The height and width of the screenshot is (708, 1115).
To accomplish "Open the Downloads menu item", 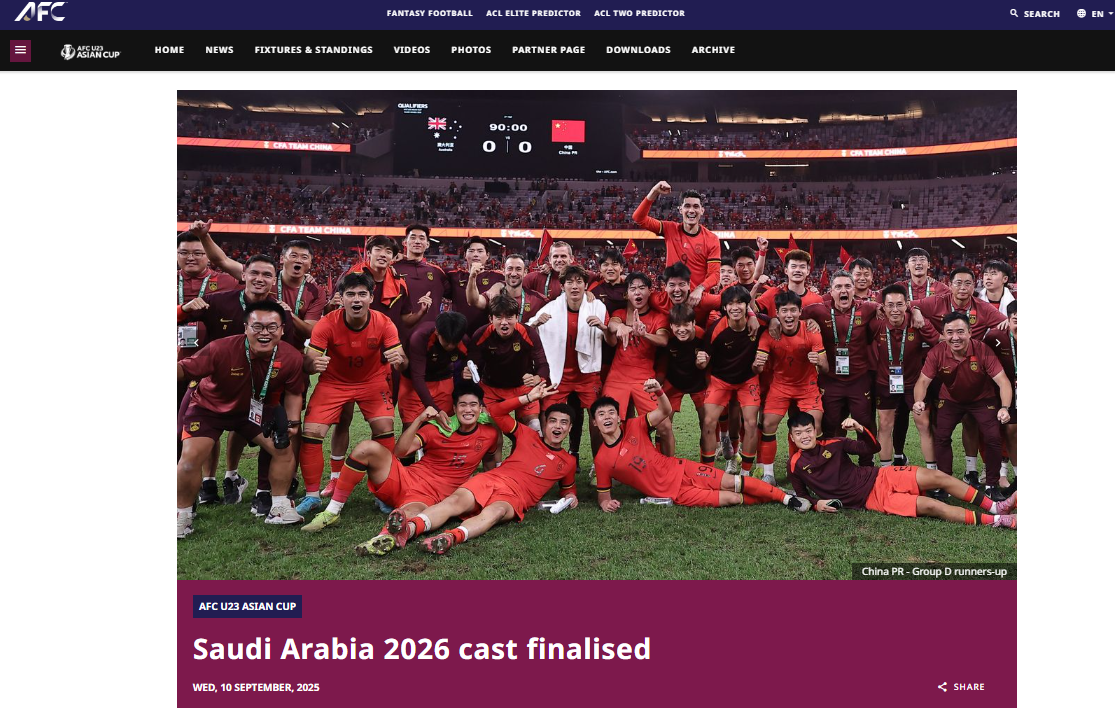I will pyautogui.click(x=638, y=50).
